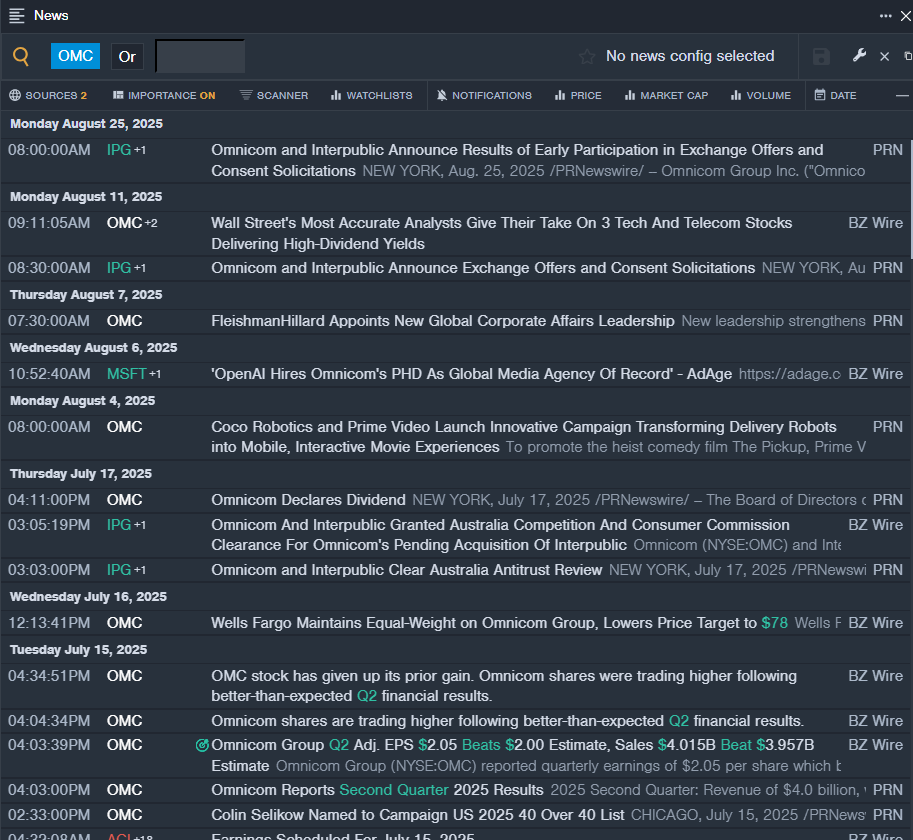This screenshot has width=913, height=840.
Task: Open settings with the wrench icon
Action: 859,55
